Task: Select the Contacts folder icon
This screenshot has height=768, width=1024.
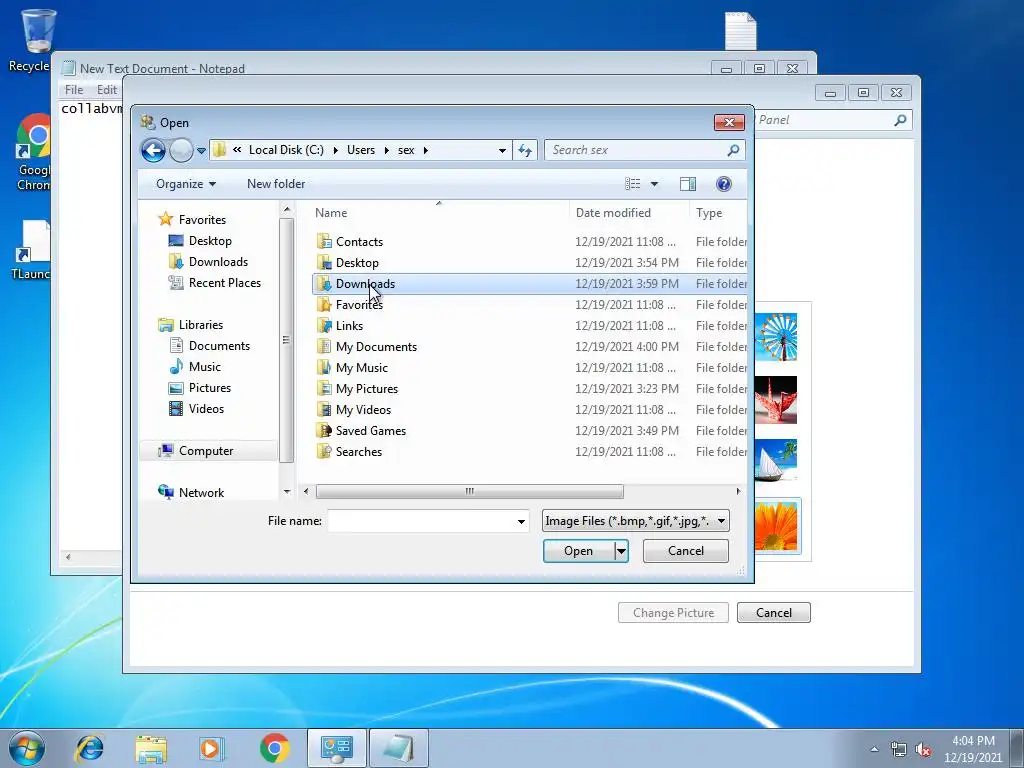Action: pos(324,242)
